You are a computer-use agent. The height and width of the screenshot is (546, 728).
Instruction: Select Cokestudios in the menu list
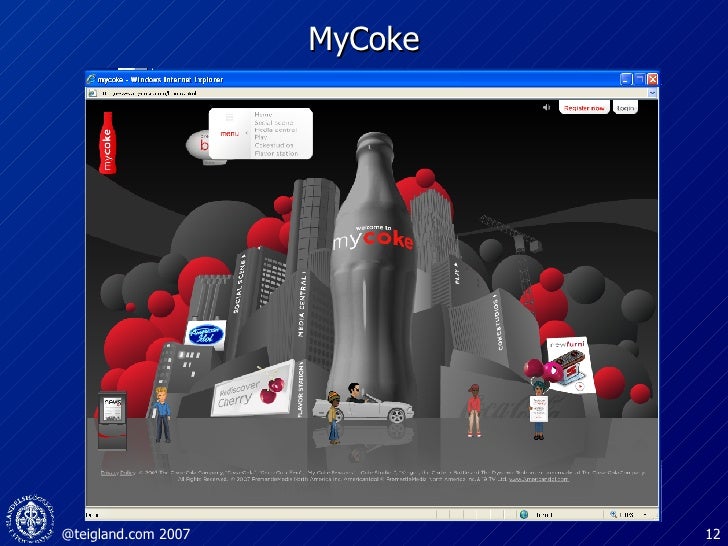274,145
